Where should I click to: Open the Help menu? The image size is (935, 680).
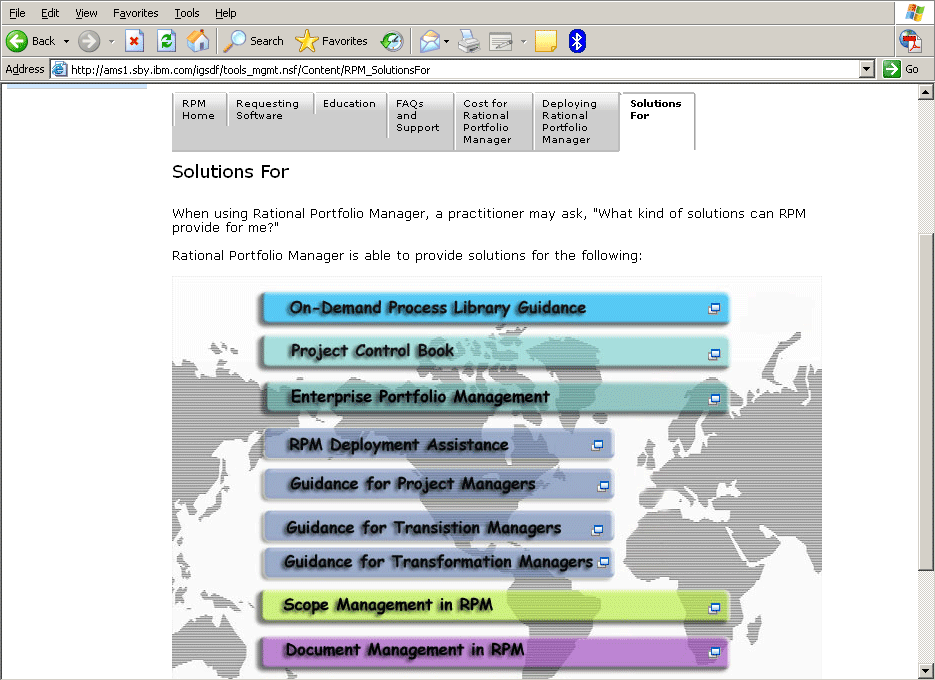coord(225,13)
